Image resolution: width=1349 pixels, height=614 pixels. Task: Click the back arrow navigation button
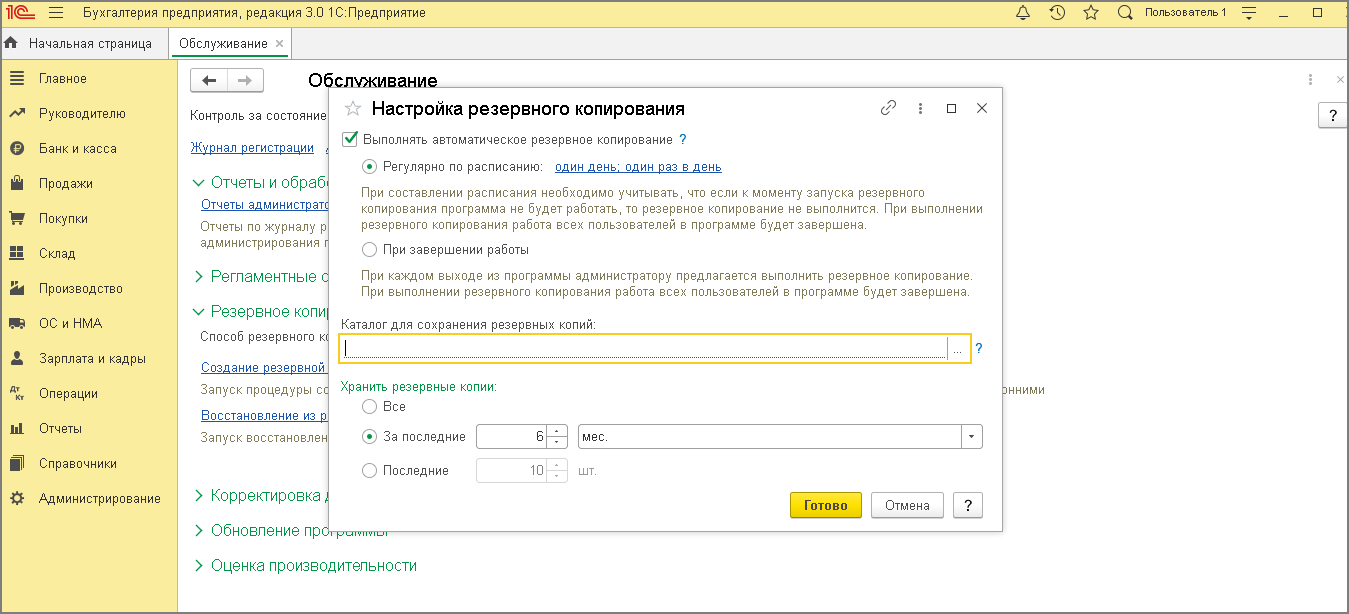(x=209, y=81)
